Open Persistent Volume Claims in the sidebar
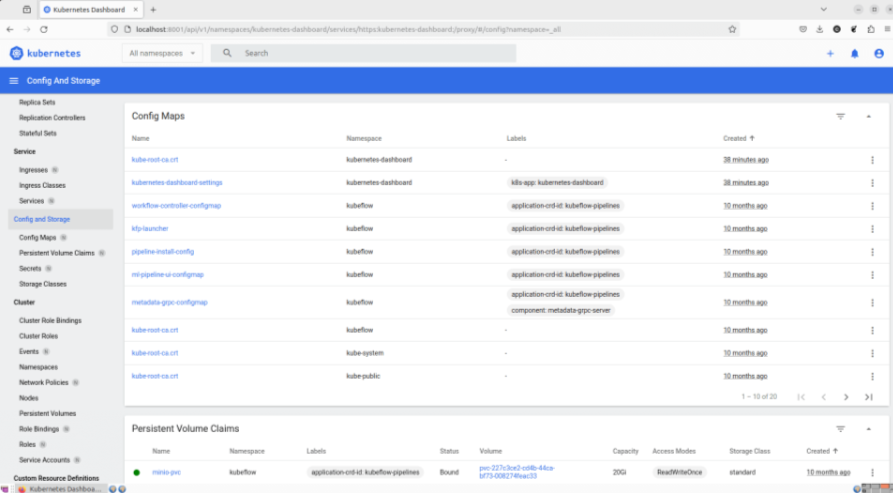The height and width of the screenshot is (493, 893). point(57,253)
